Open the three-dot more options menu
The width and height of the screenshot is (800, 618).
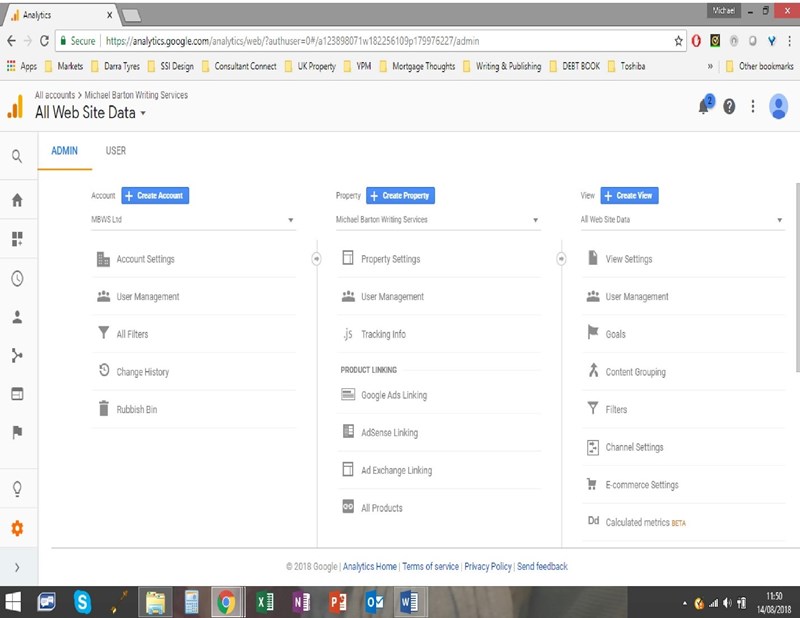click(753, 106)
